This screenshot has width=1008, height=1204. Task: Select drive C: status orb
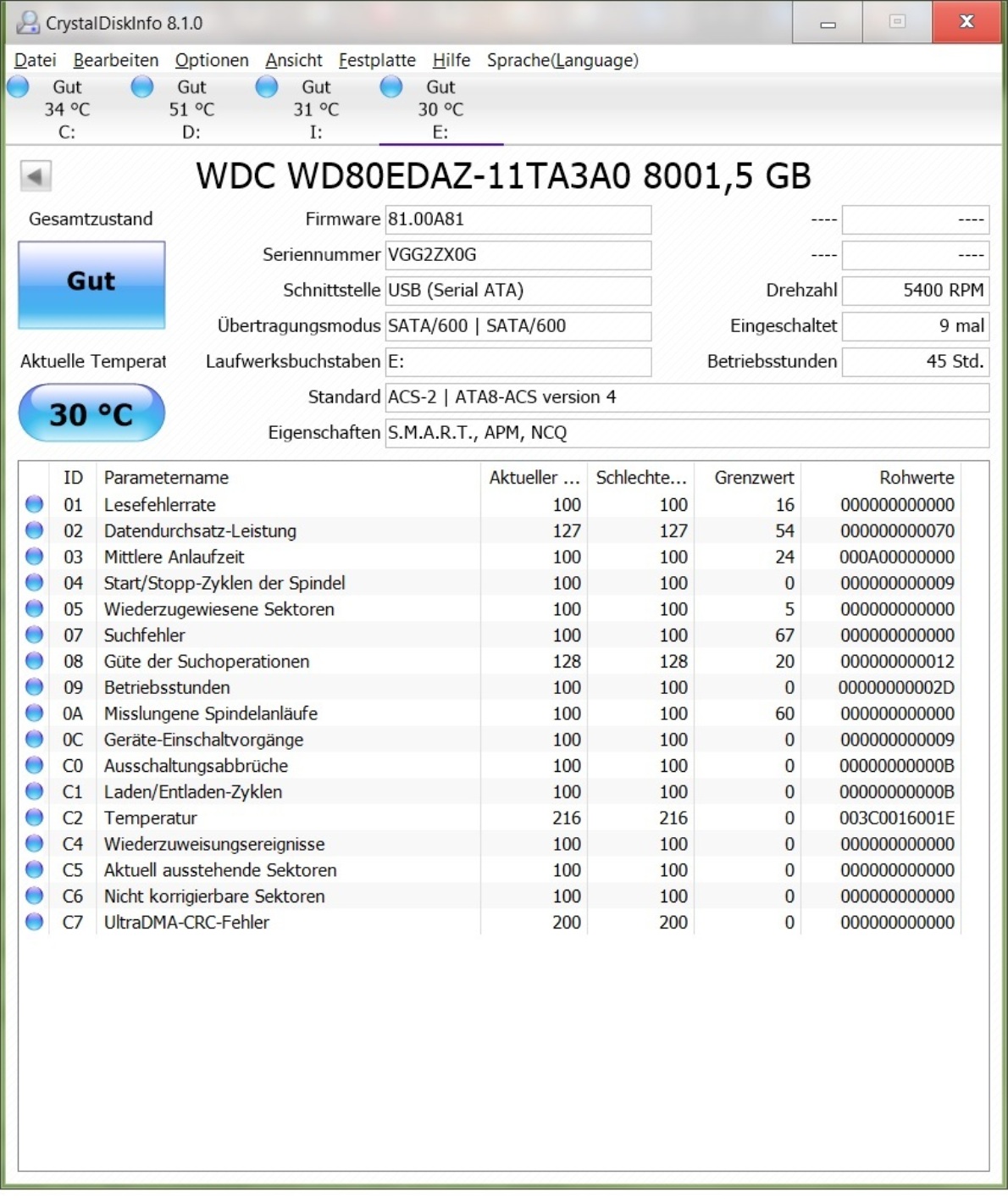[x=18, y=86]
